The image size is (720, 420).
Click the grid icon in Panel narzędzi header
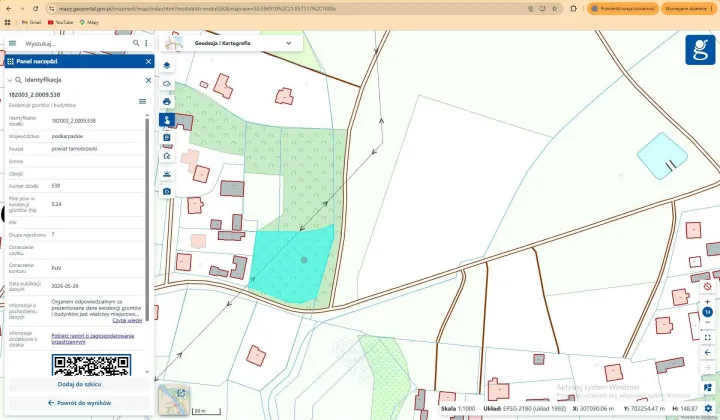[x=10, y=61]
